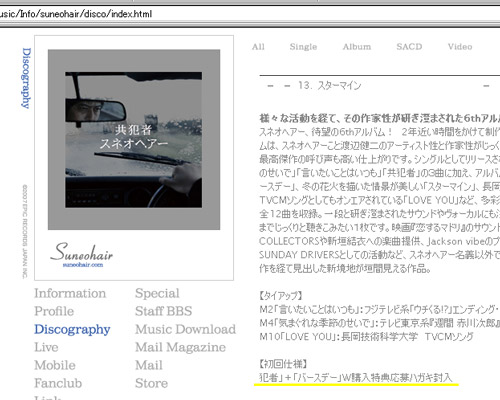Open the Mobile page link

pos(55,365)
